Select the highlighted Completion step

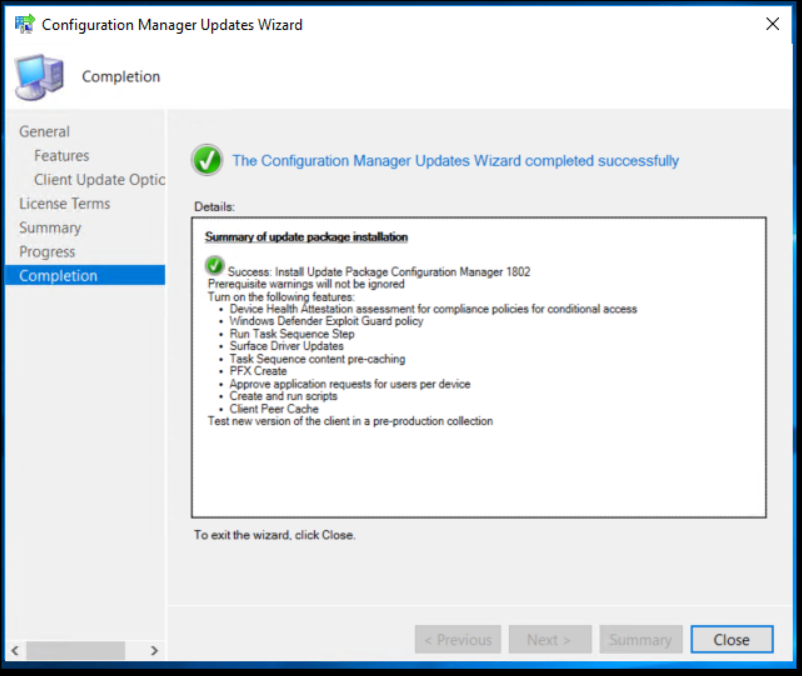(x=85, y=275)
